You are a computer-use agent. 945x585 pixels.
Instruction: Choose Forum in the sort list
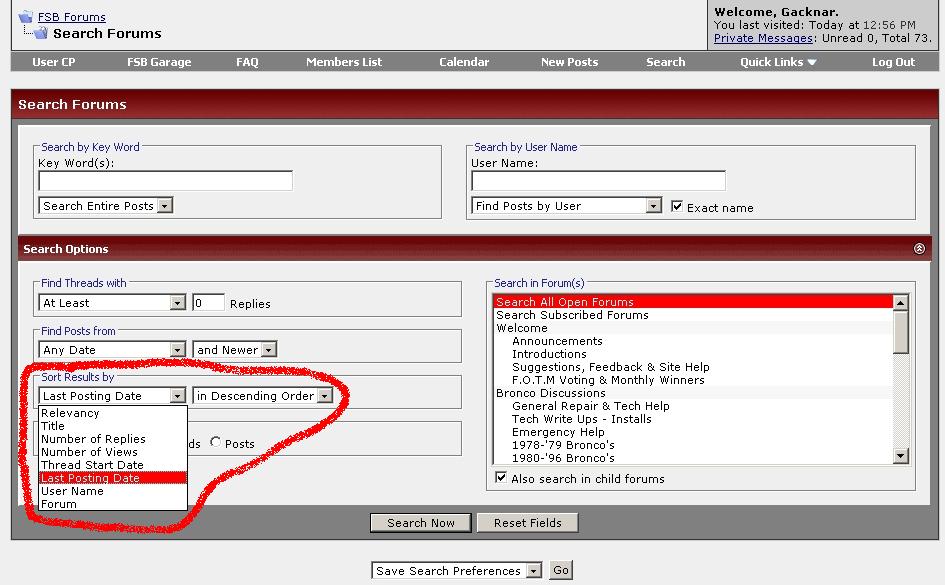[x=113, y=504]
